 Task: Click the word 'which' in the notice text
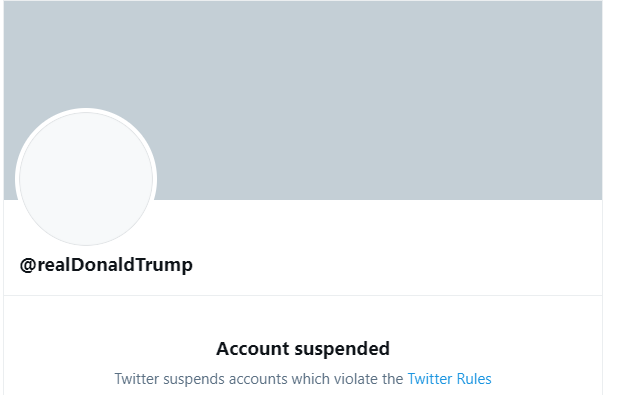pyautogui.click(x=311, y=379)
